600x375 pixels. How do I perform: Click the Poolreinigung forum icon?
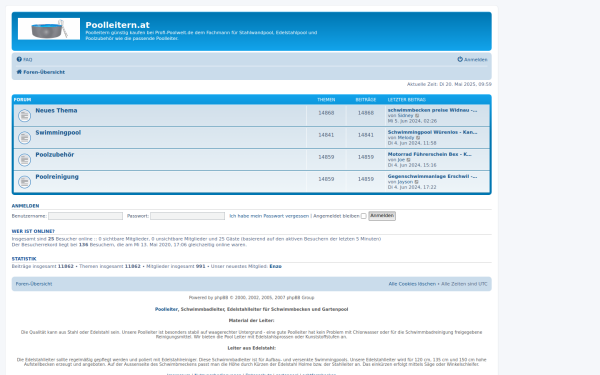[24, 182]
